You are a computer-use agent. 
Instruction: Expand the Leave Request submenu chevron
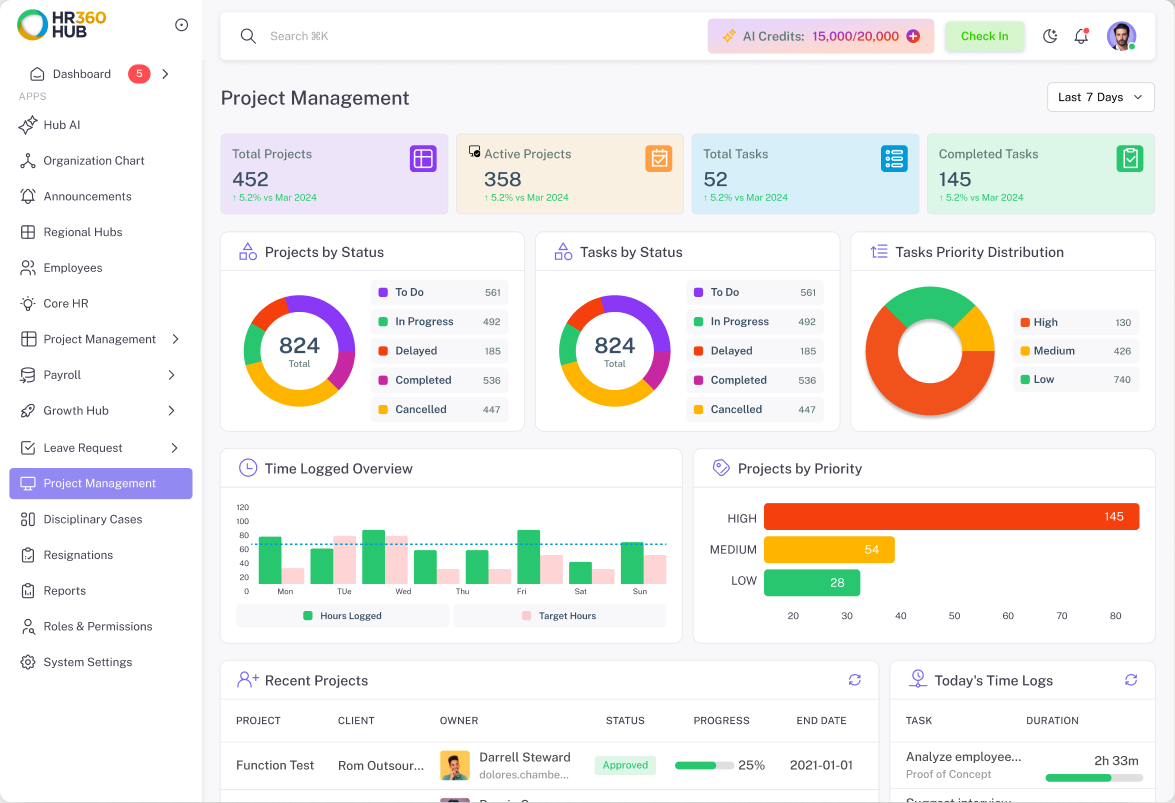point(175,448)
